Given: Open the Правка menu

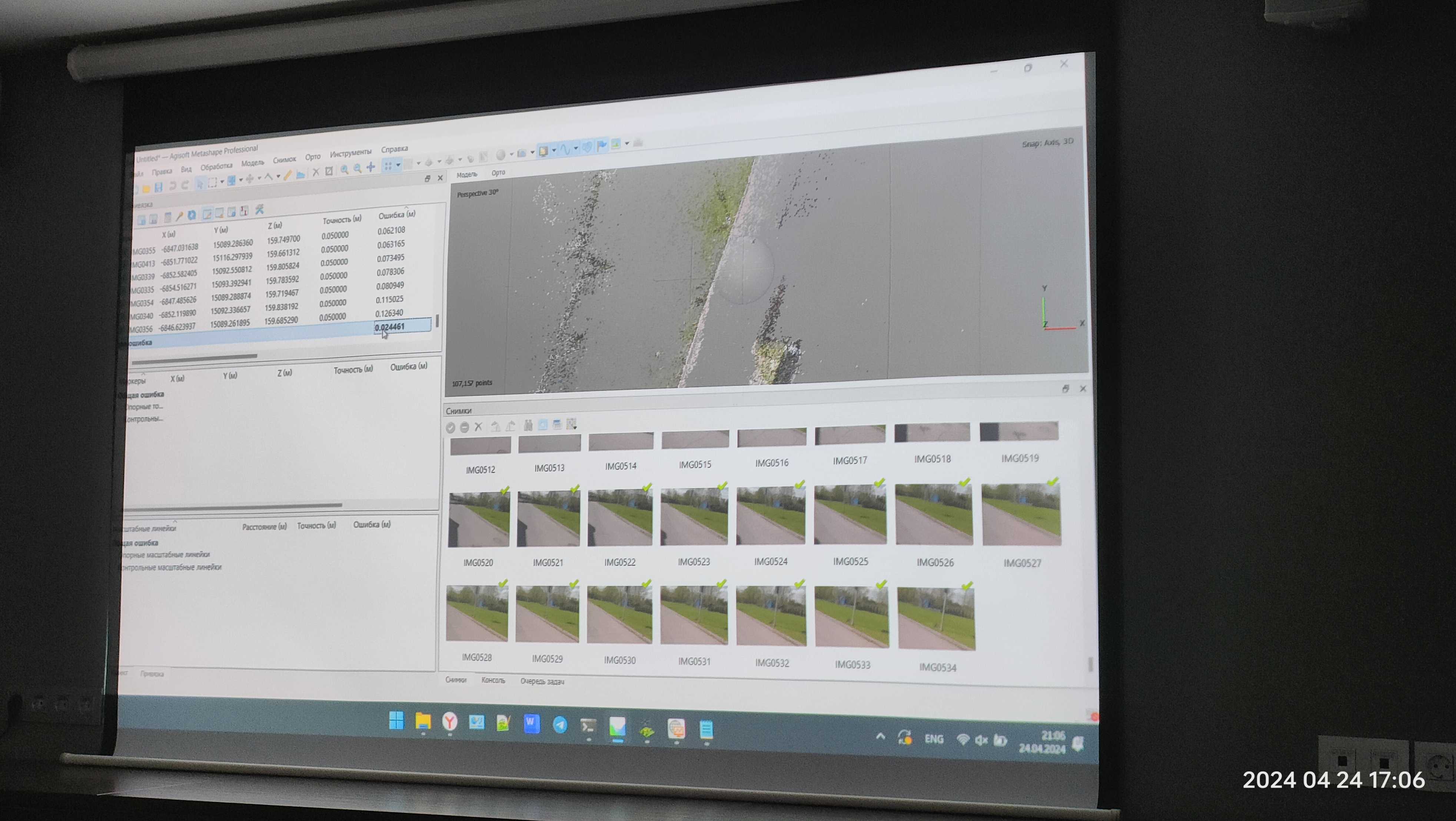Looking at the screenshot, I should pos(162,172).
